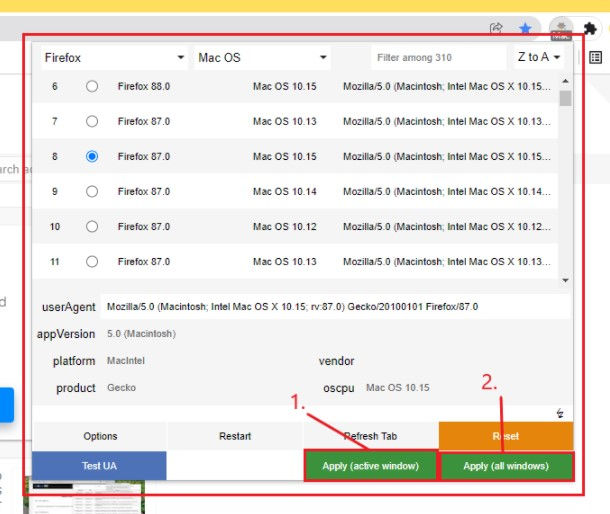Viewport: 610px width, 514px height.
Task: Select radio for row 11 Firefox 87.0
Action: coord(92,261)
